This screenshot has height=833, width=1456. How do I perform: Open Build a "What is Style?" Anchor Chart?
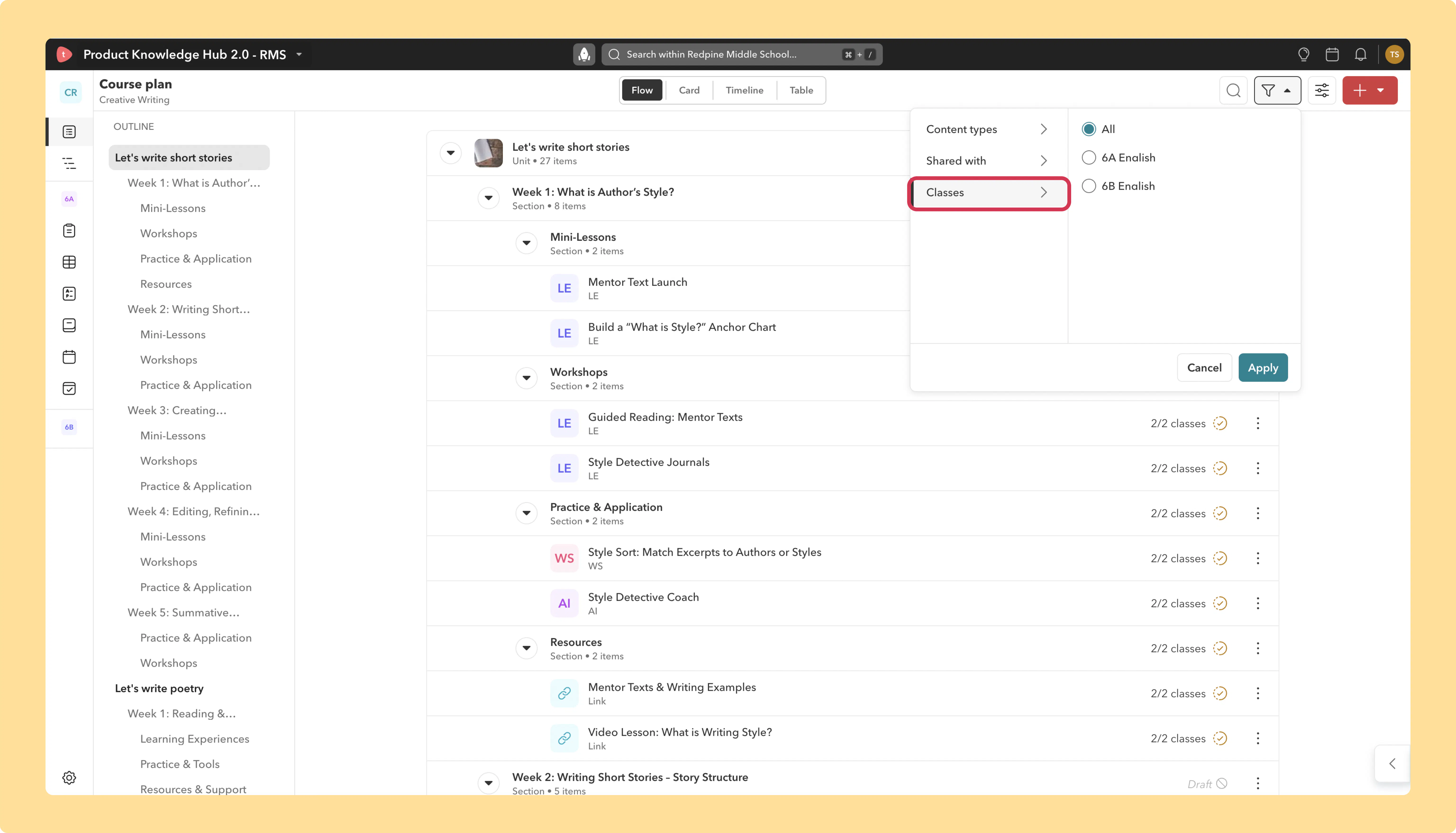pos(682,327)
